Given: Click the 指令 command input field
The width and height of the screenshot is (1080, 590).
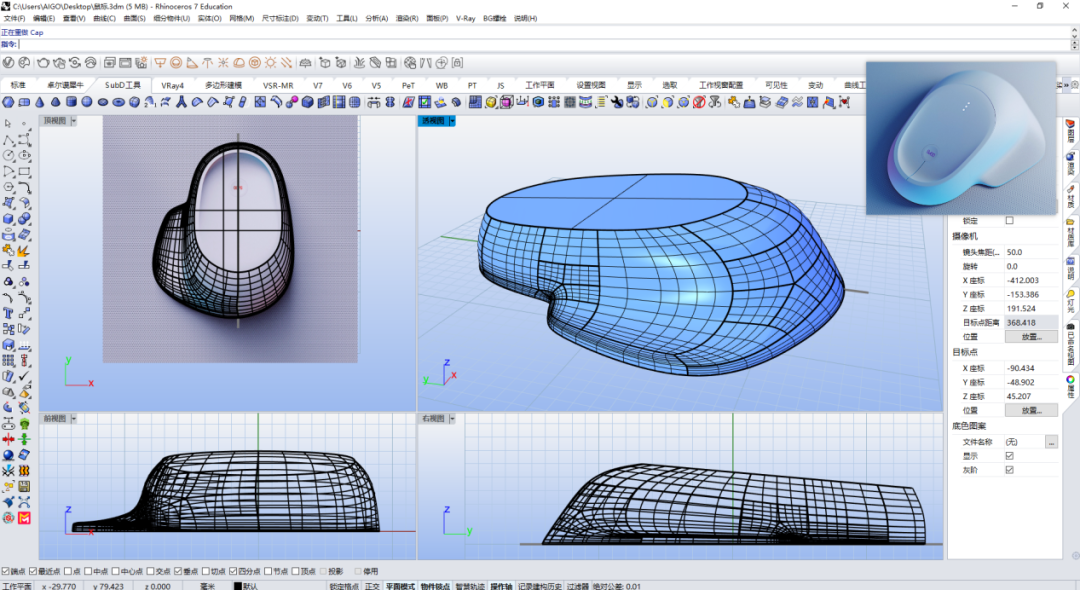Looking at the screenshot, I should pyautogui.click(x=543, y=44).
